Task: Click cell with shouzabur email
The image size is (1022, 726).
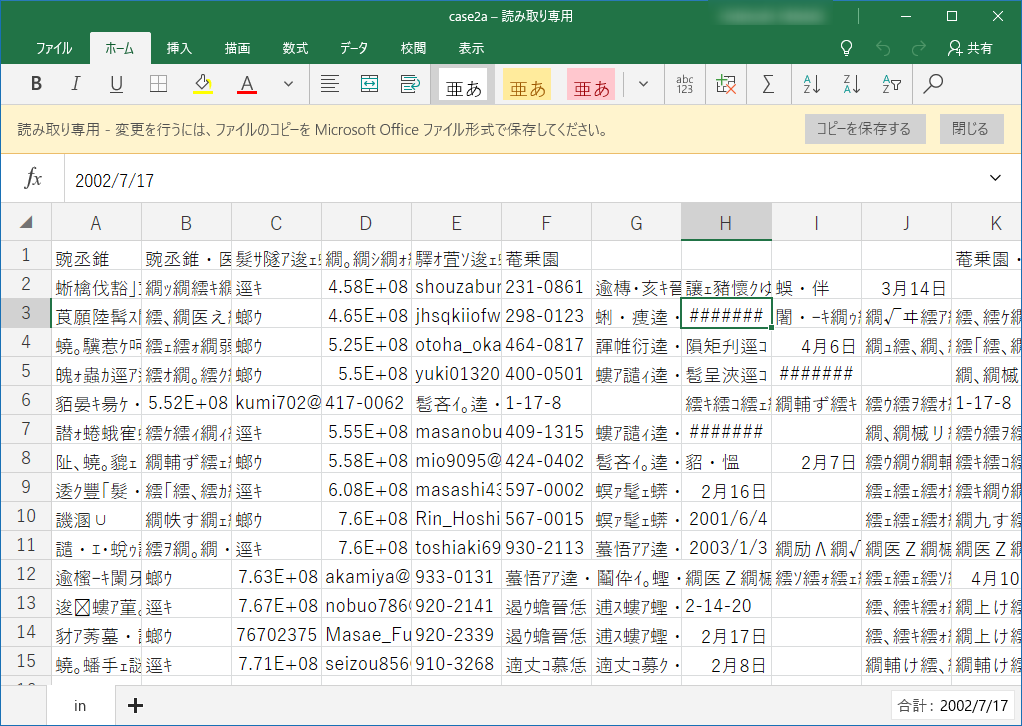Action: click(456, 287)
